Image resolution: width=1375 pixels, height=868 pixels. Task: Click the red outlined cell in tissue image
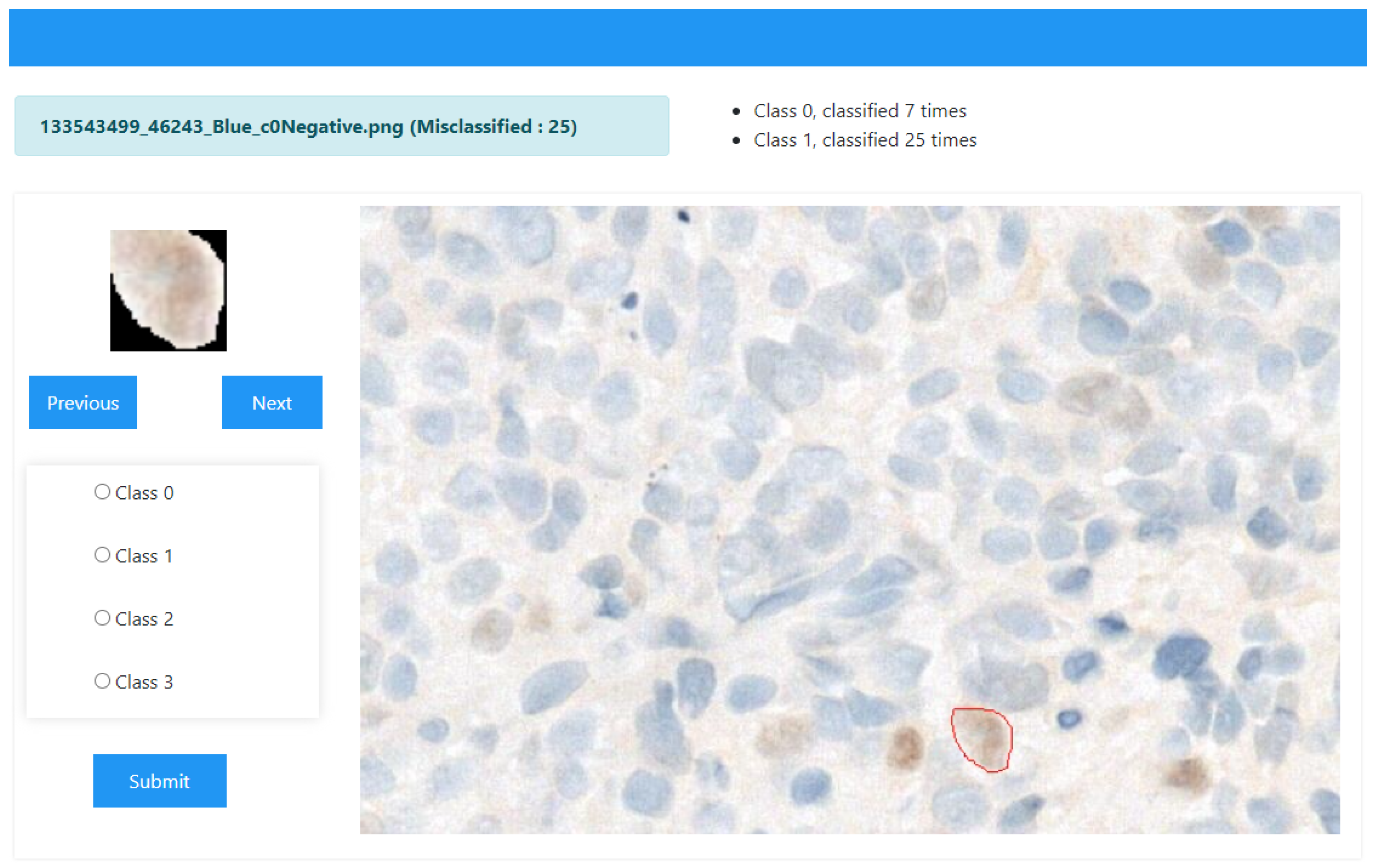click(983, 739)
